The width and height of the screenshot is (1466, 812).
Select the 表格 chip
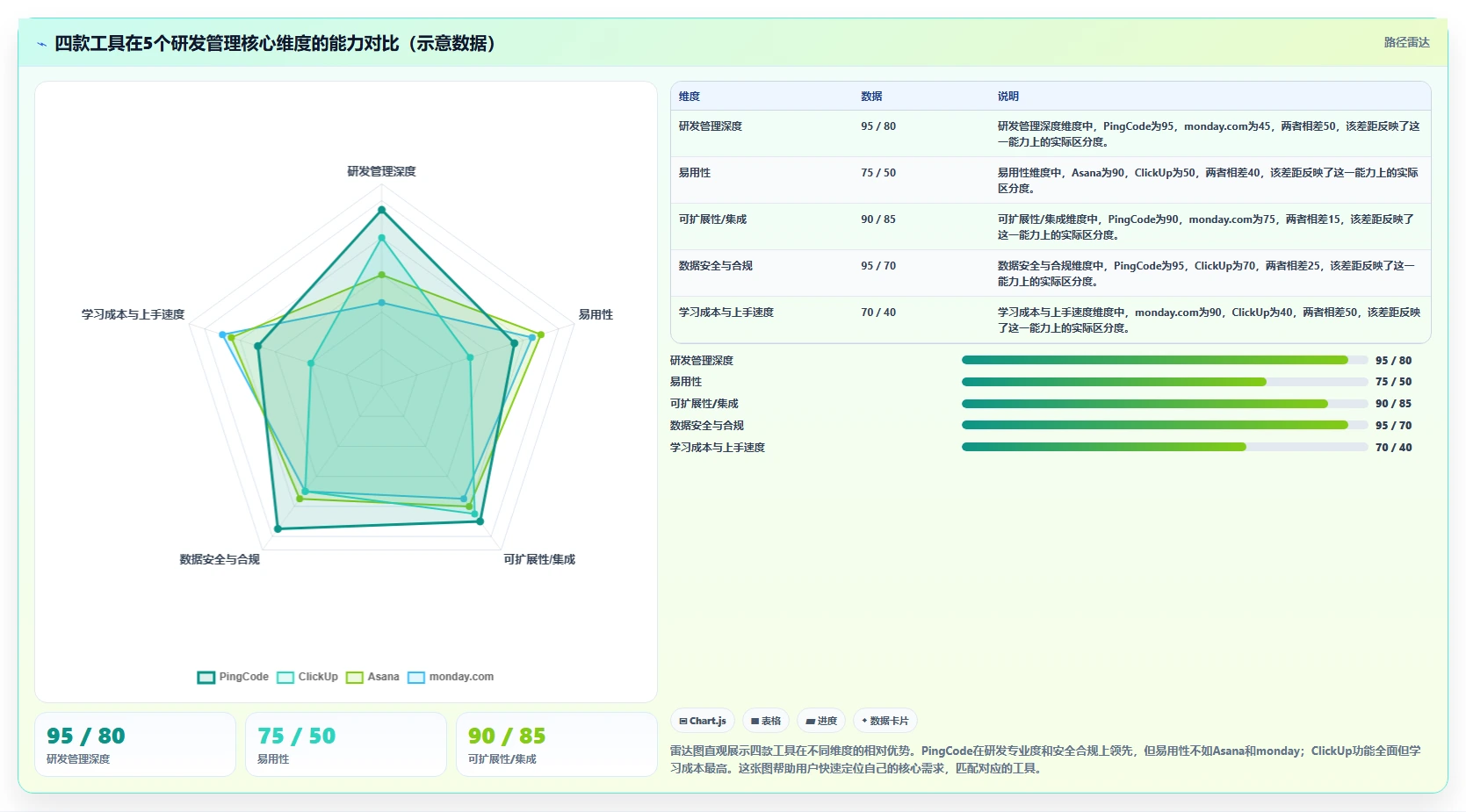[x=766, y=721]
